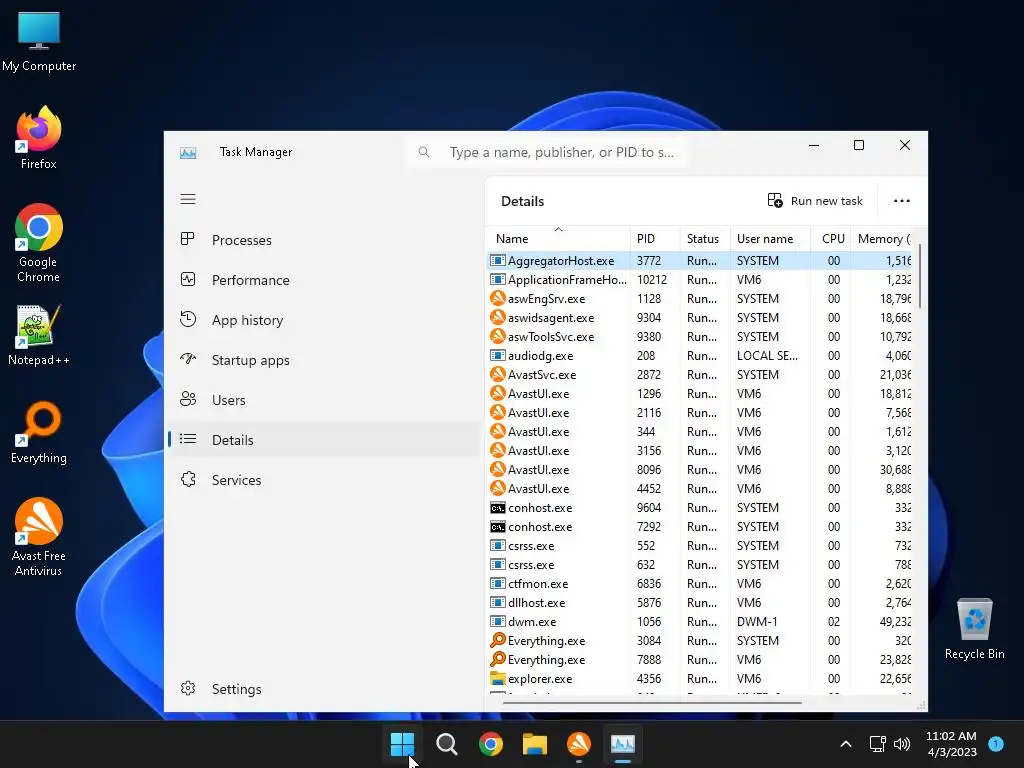
Task: Sort by the CPU column header
Action: pos(831,238)
